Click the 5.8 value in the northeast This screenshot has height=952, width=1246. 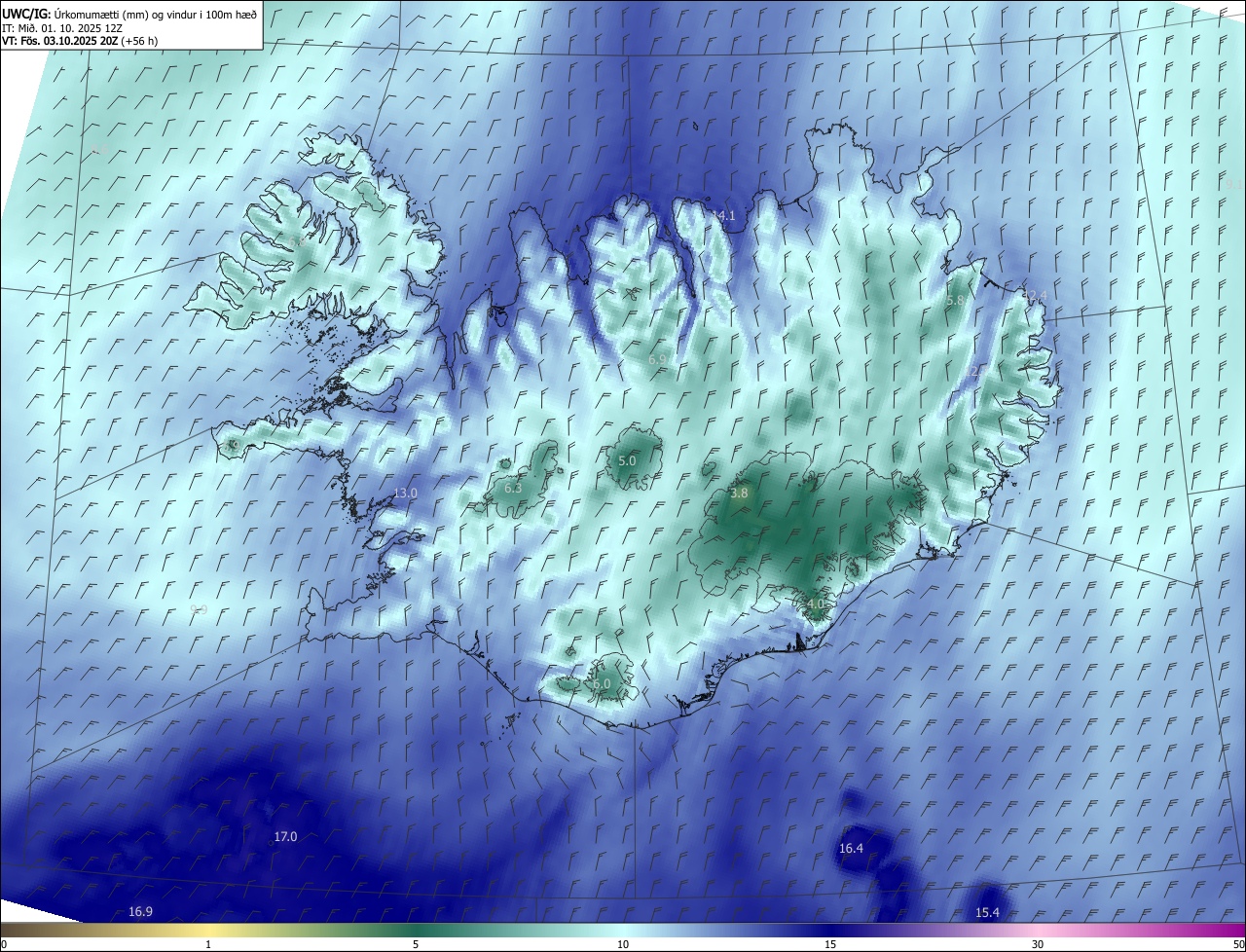click(954, 301)
